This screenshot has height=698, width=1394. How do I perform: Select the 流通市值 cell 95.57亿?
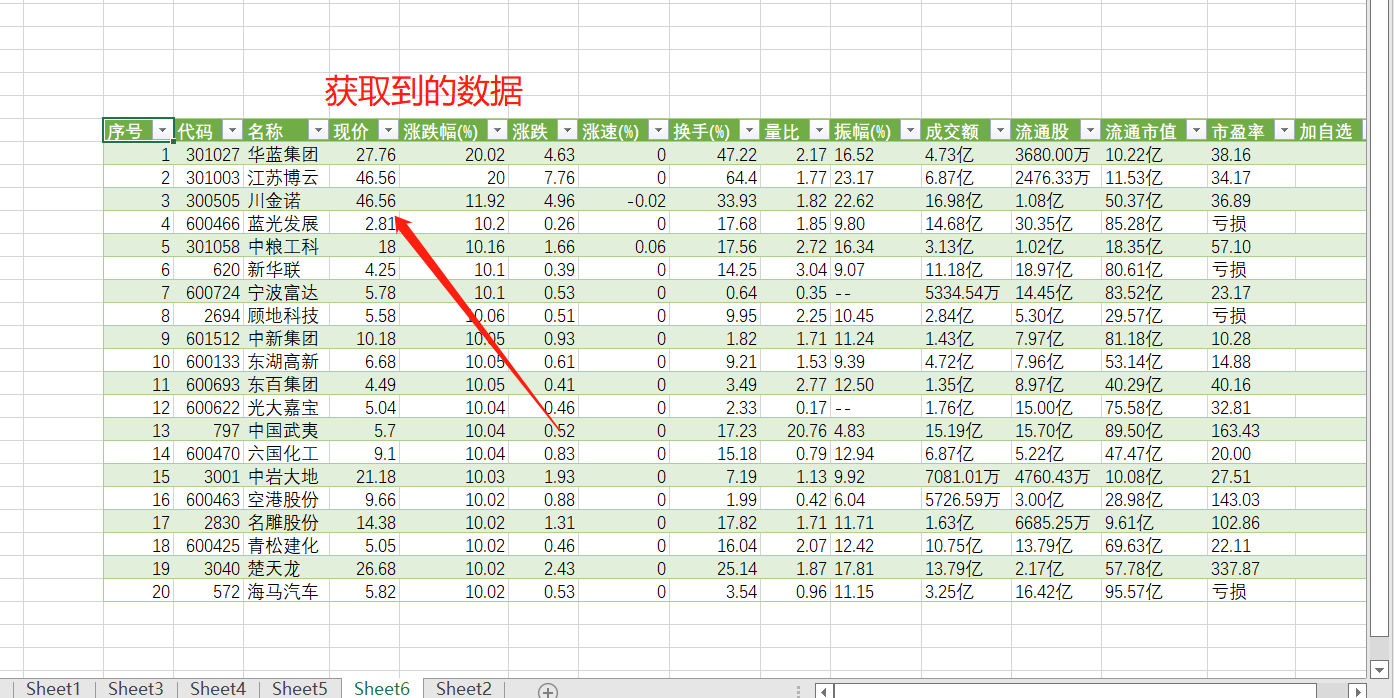coord(1154,591)
